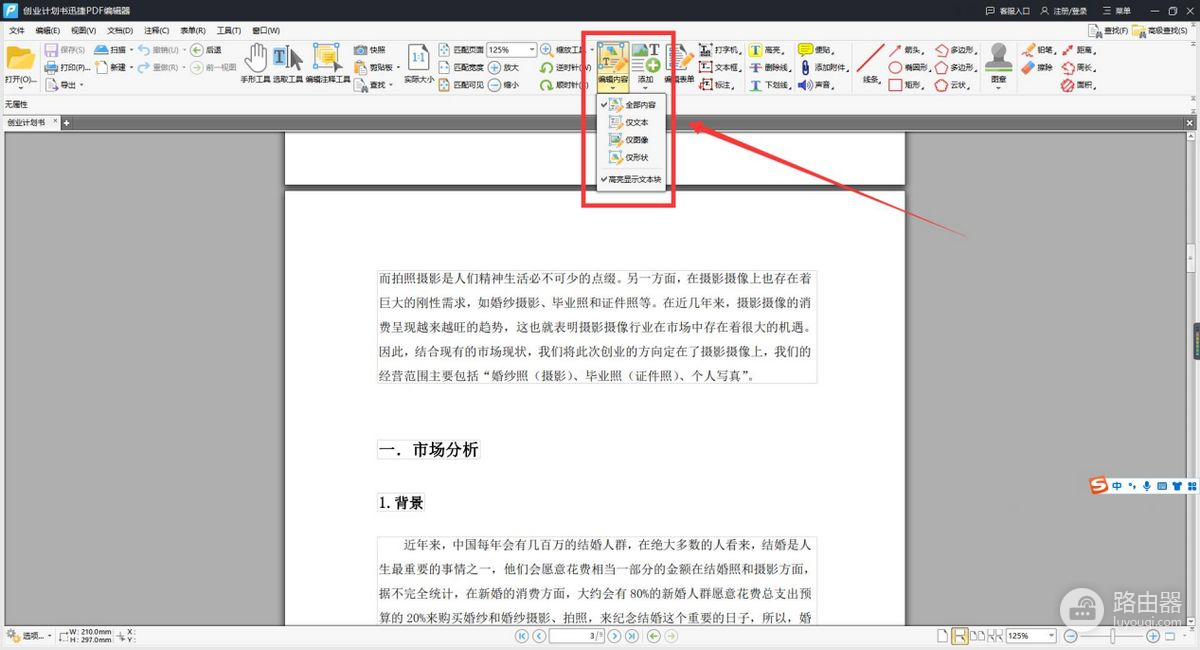Activate the 选取工具 select tool
The image size is (1200, 650).
pyautogui.click(x=287, y=62)
